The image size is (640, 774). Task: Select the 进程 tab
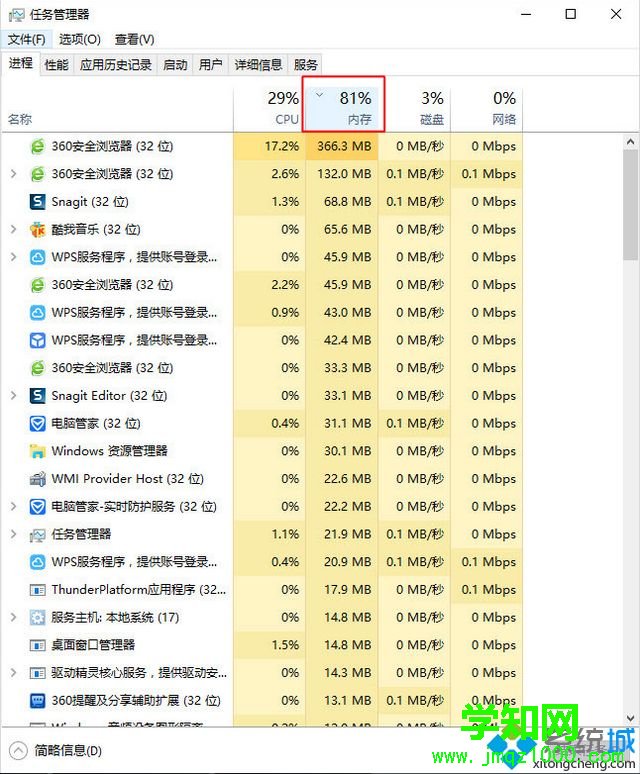(x=21, y=63)
